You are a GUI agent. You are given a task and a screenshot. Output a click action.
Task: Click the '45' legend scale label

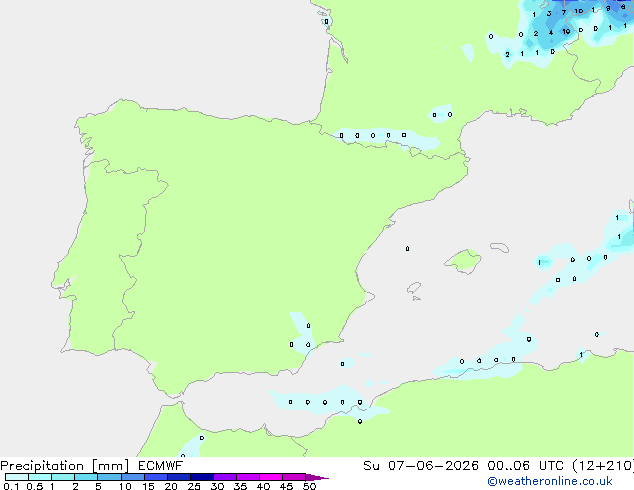click(x=286, y=486)
